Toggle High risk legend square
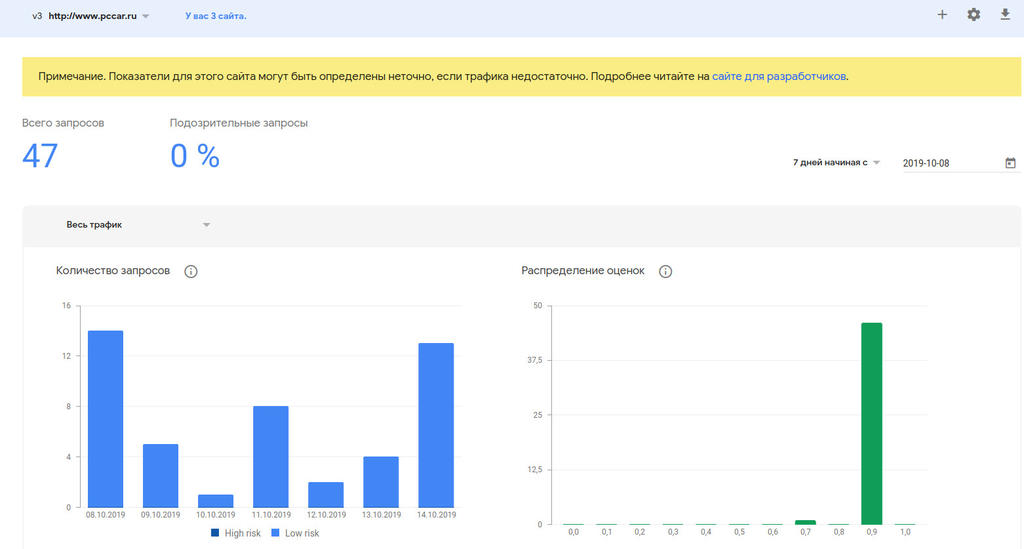 point(216,533)
